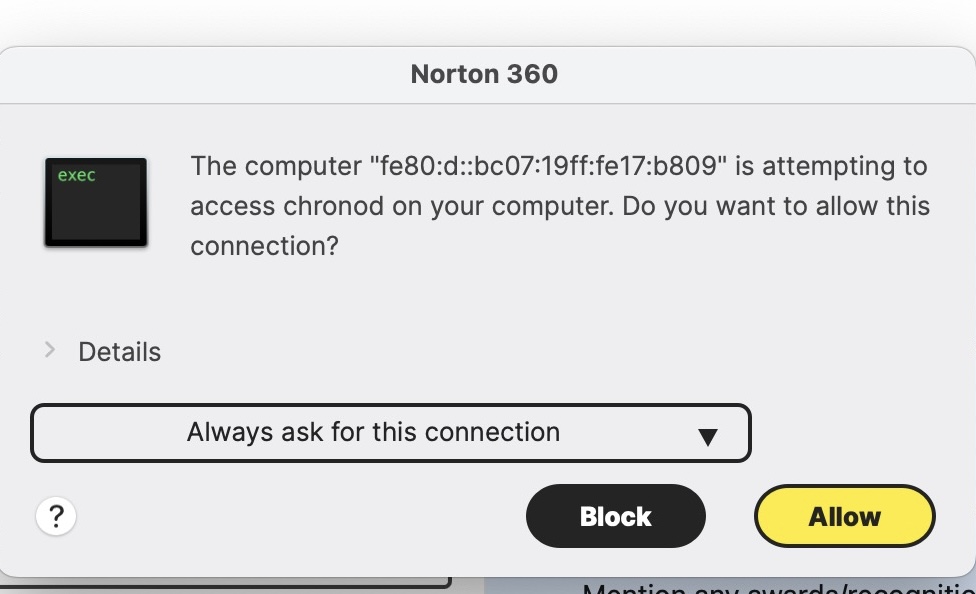Screen dimensions: 976x594
Task: Click the small chevron beside Details
Action: pos(50,350)
